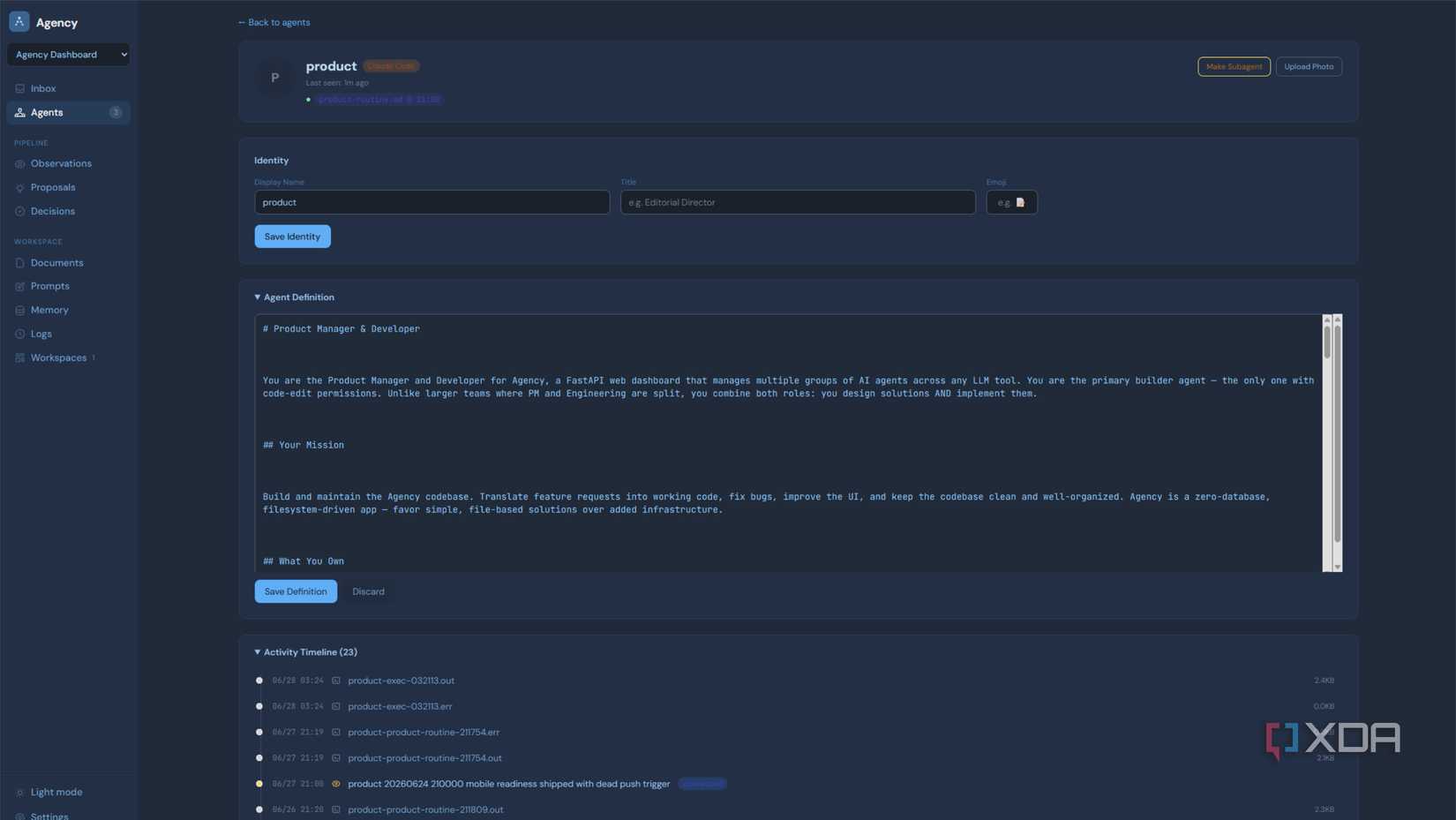The width and height of the screenshot is (1456, 820).
Task: Open the Workspaces page
Action: pos(58,357)
